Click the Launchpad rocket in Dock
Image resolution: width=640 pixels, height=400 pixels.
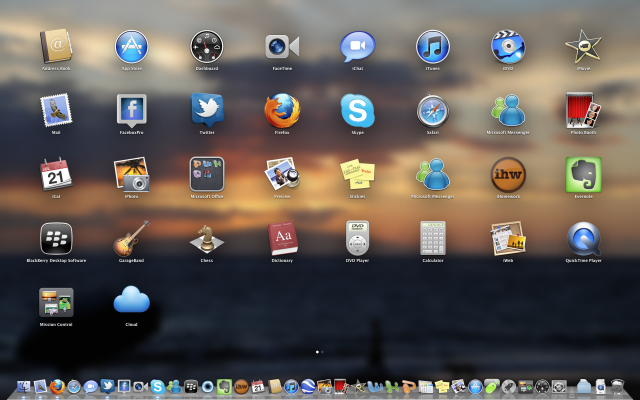509,386
